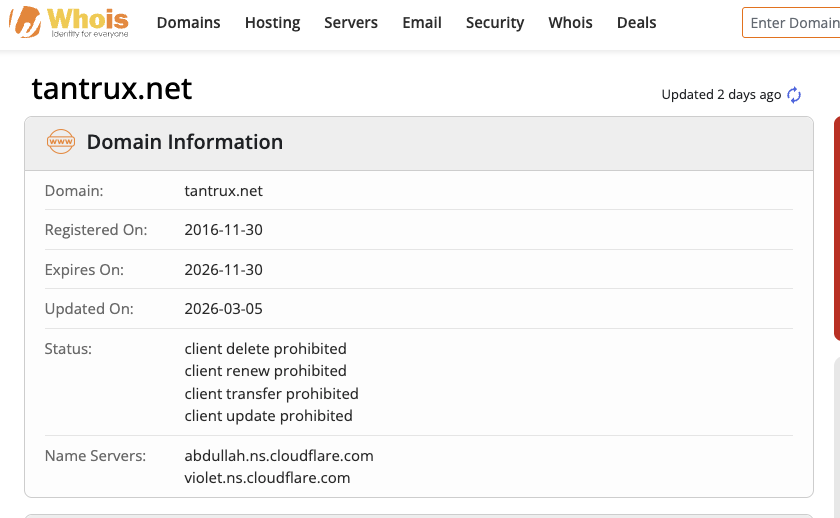Open the Deals menu item

point(637,23)
